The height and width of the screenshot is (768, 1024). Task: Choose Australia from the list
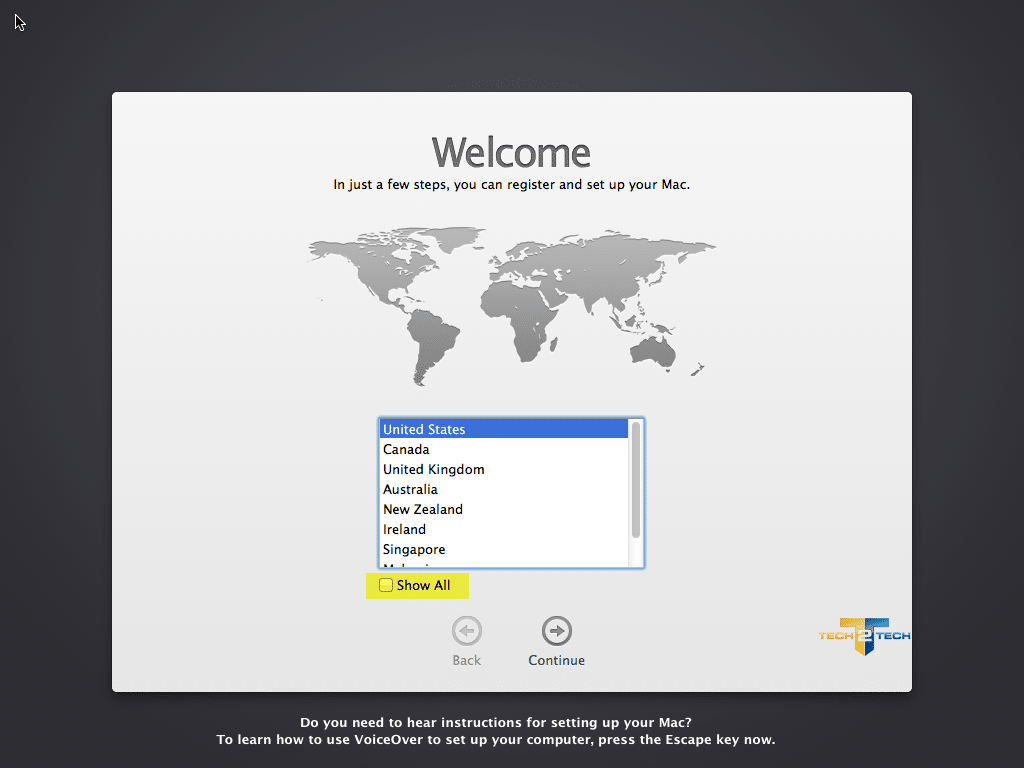(x=504, y=489)
